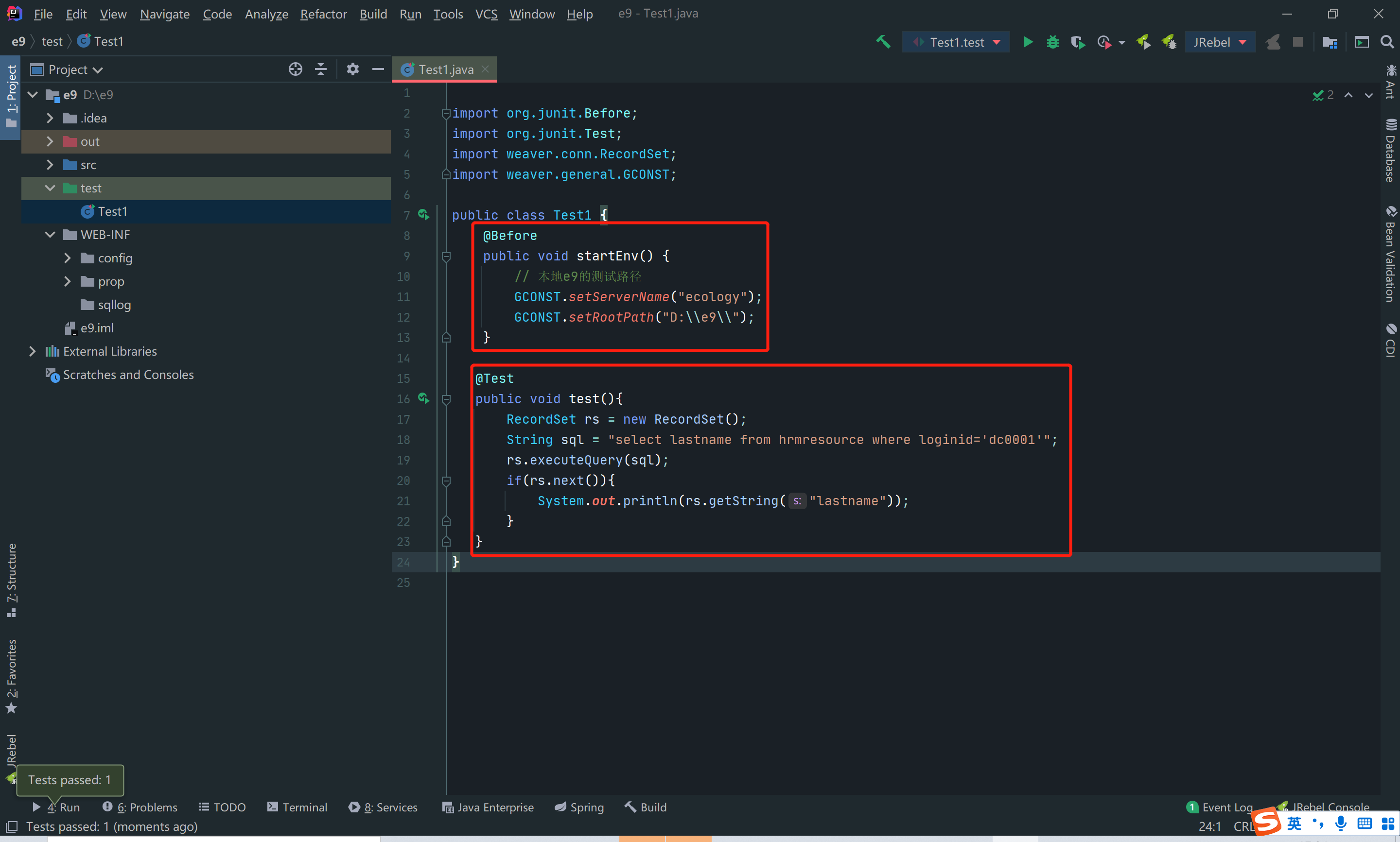1400x842 pixels.
Task: Close the Test1.java tab
Action: (x=485, y=69)
